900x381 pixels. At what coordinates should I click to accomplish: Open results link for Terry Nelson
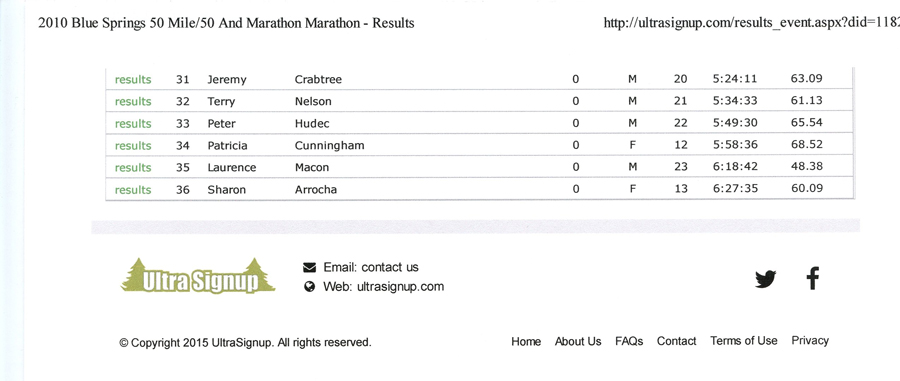pyautogui.click(x=133, y=102)
